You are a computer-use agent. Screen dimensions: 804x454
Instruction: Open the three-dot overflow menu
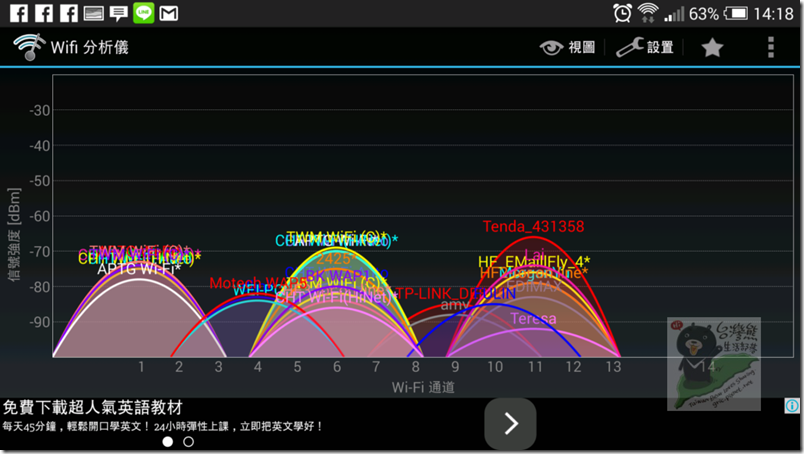tap(771, 47)
